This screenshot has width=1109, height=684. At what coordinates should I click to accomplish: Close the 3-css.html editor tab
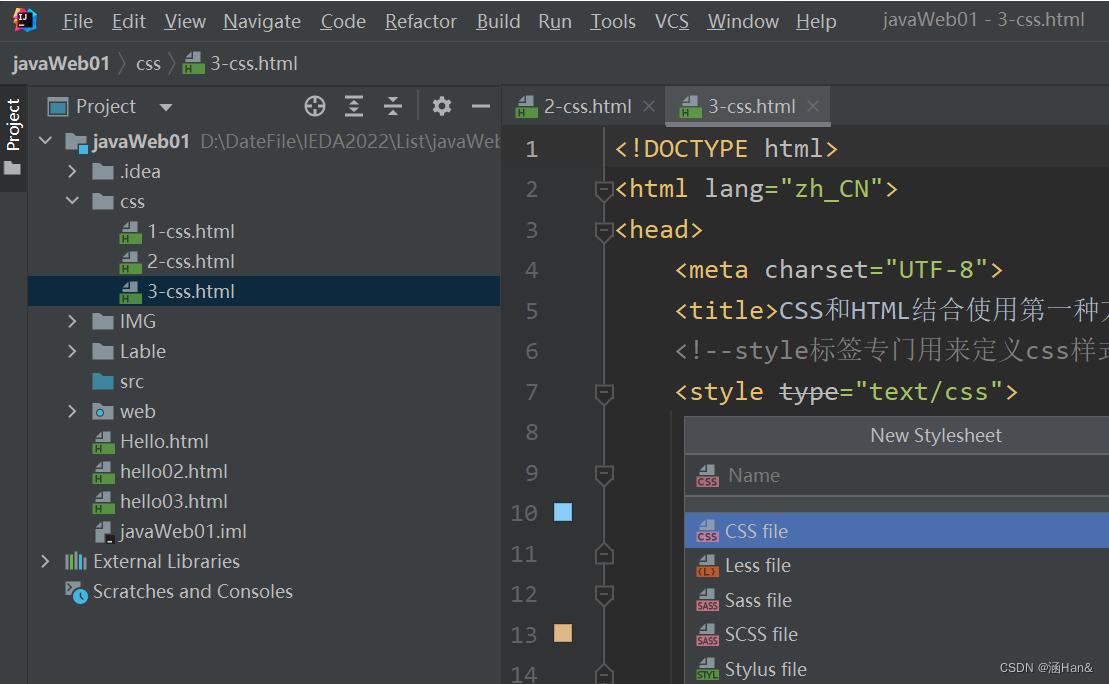click(x=813, y=106)
